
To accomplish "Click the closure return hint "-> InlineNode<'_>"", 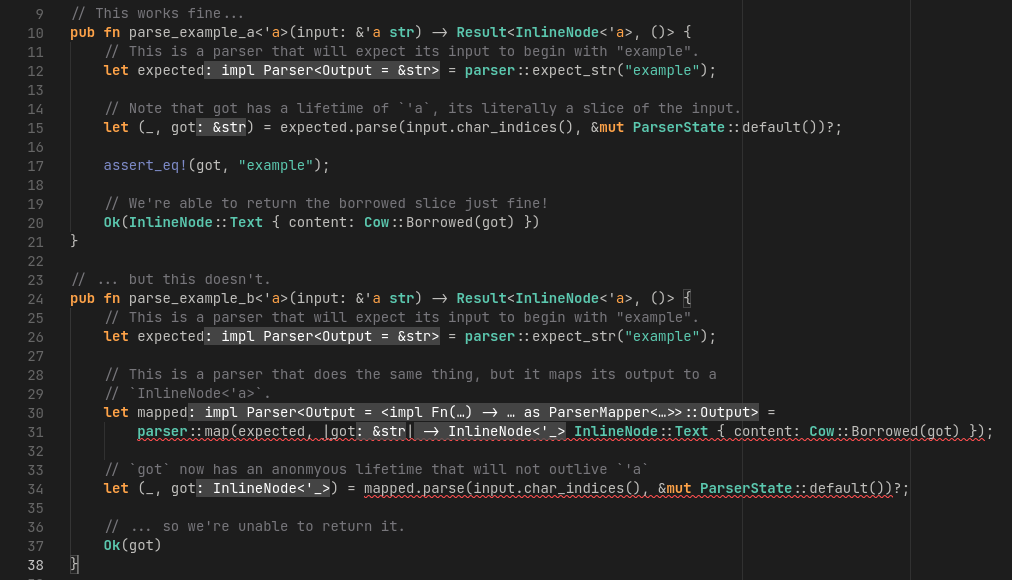I will (x=492, y=432).
